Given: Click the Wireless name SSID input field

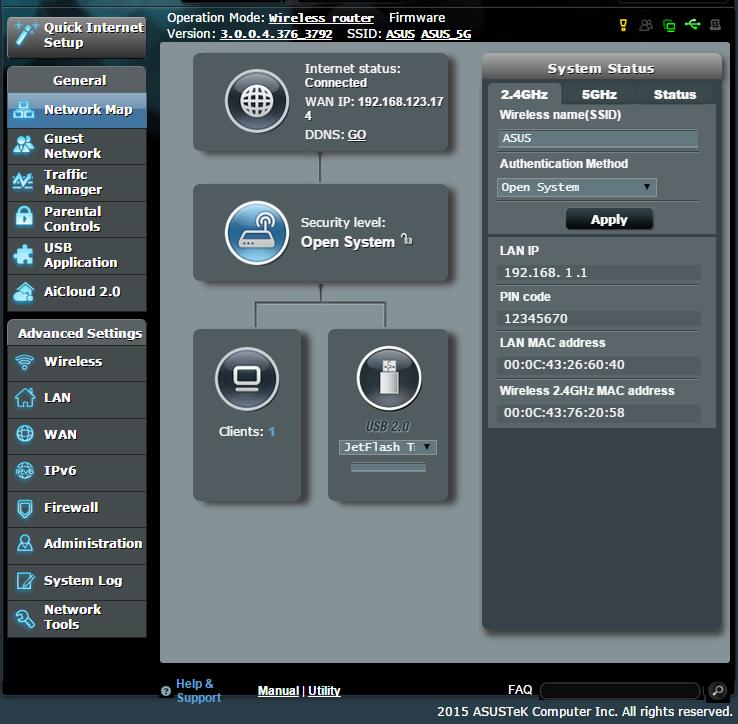Looking at the screenshot, I should (598, 138).
